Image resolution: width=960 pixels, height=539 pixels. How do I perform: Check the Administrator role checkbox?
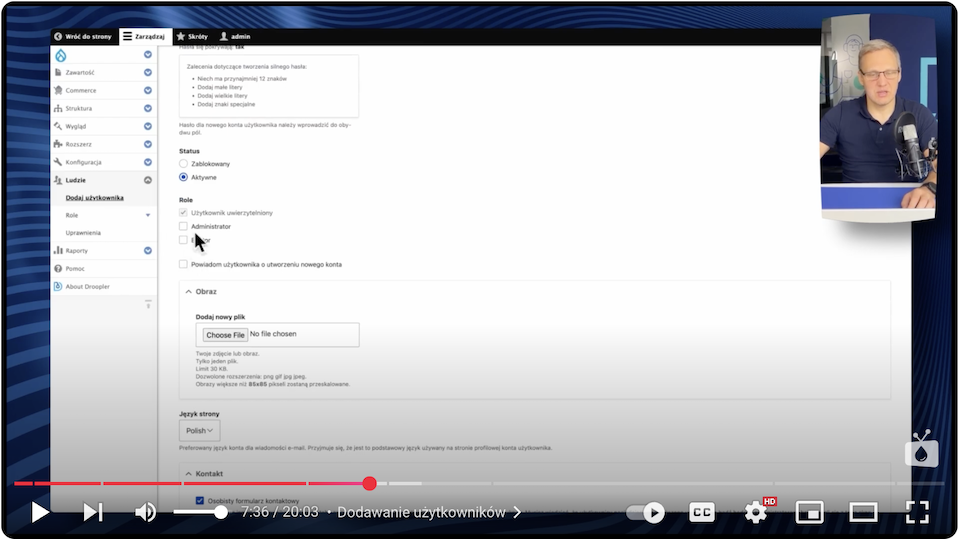coord(183,226)
